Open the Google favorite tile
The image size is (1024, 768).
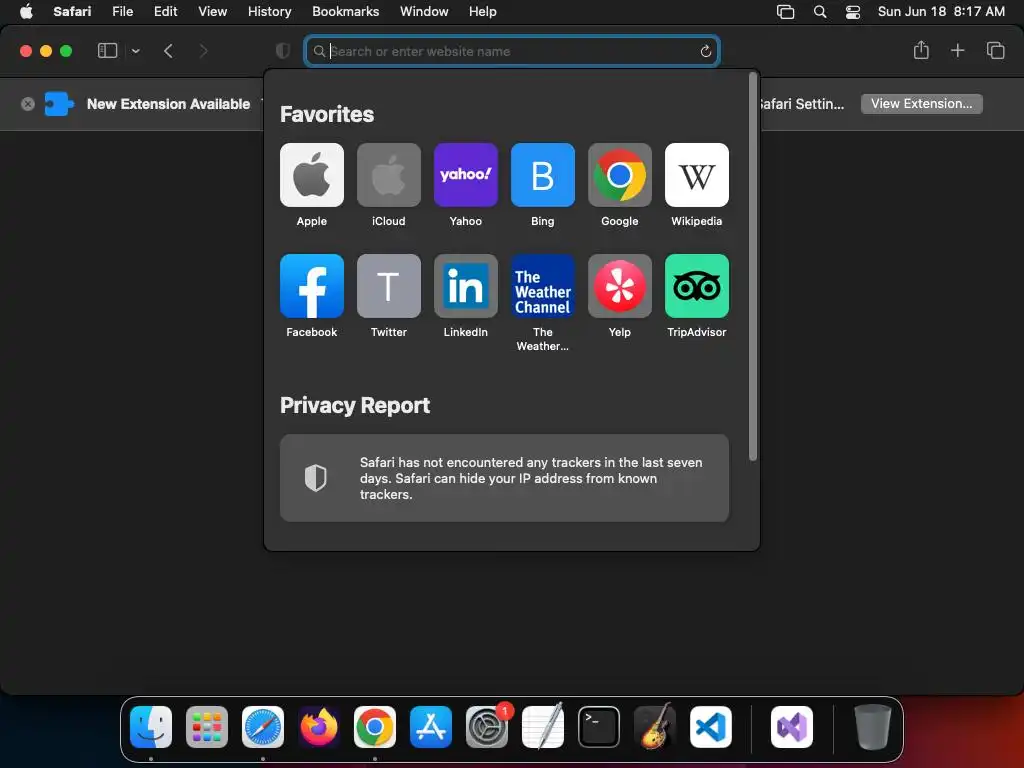tap(620, 175)
